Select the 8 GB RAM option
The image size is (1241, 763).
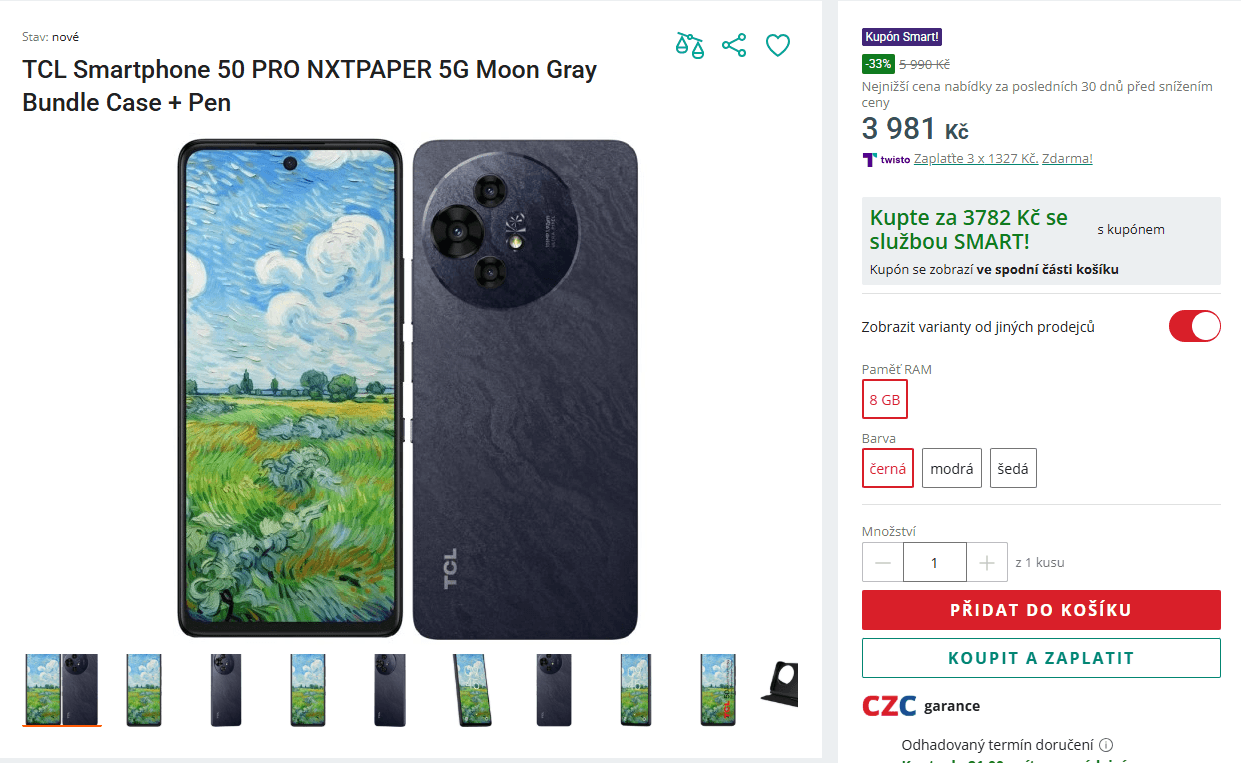pyautogui.click(x=884, y=399)
